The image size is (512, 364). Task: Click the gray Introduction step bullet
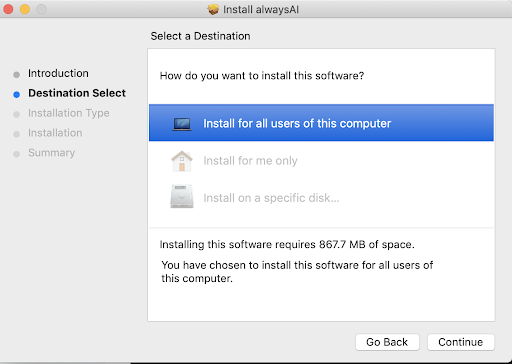pyautogui.click(x=16, y=74)
